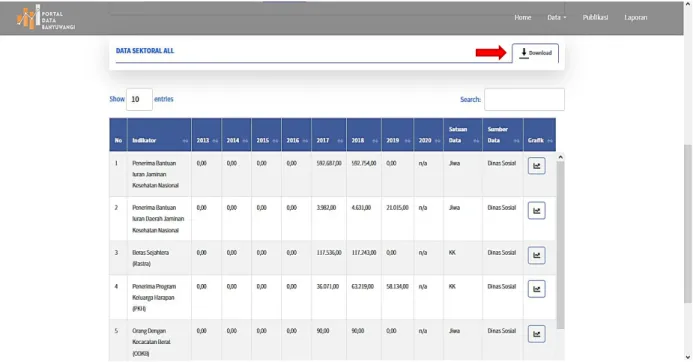Open chart for Orang Dengan Kecacatan Berat row
The height and width of the screenshot is (362, 693).
[x=536, y=334]
